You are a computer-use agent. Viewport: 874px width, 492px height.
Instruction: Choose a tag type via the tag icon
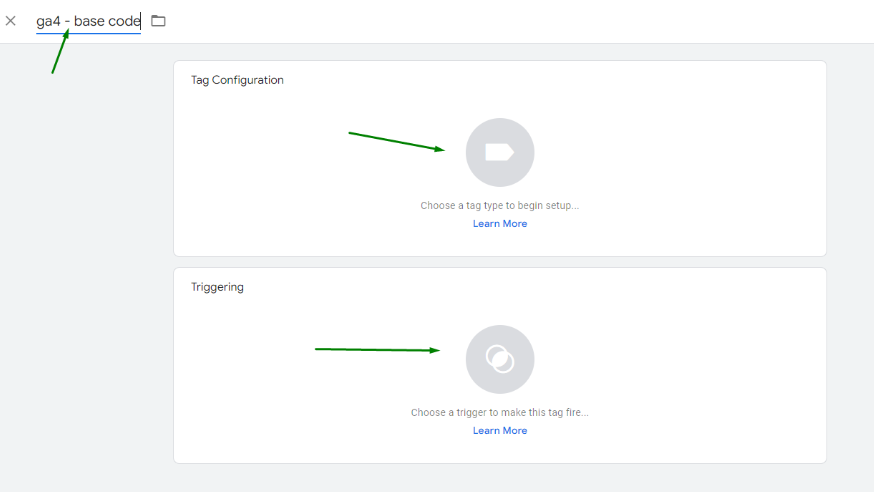[500, 152]
